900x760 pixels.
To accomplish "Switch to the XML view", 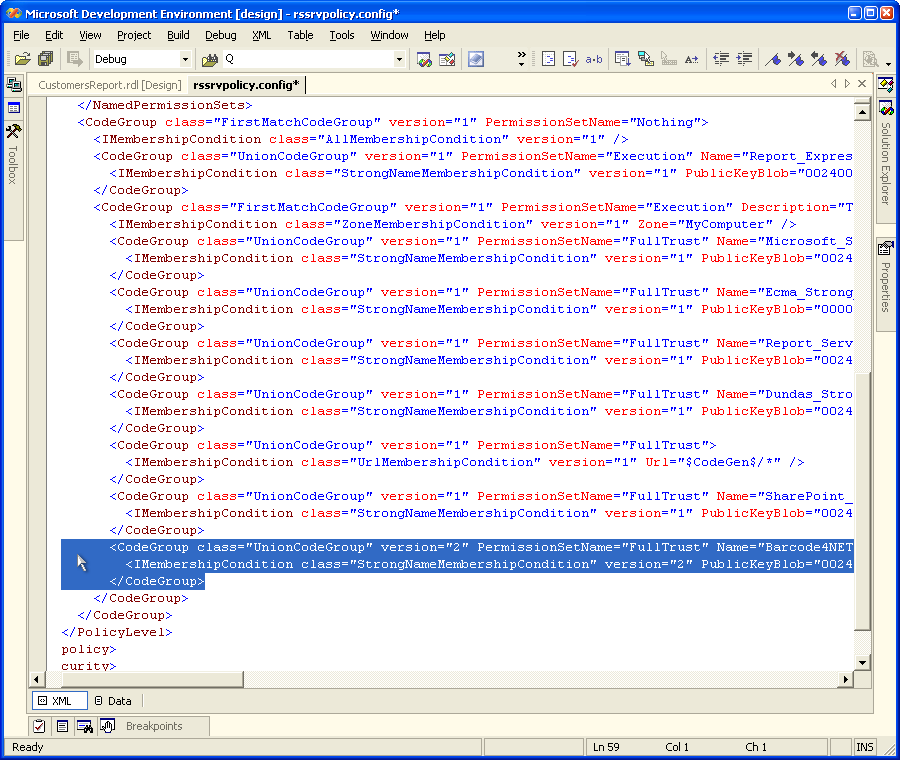I will [x=59, y=701].
